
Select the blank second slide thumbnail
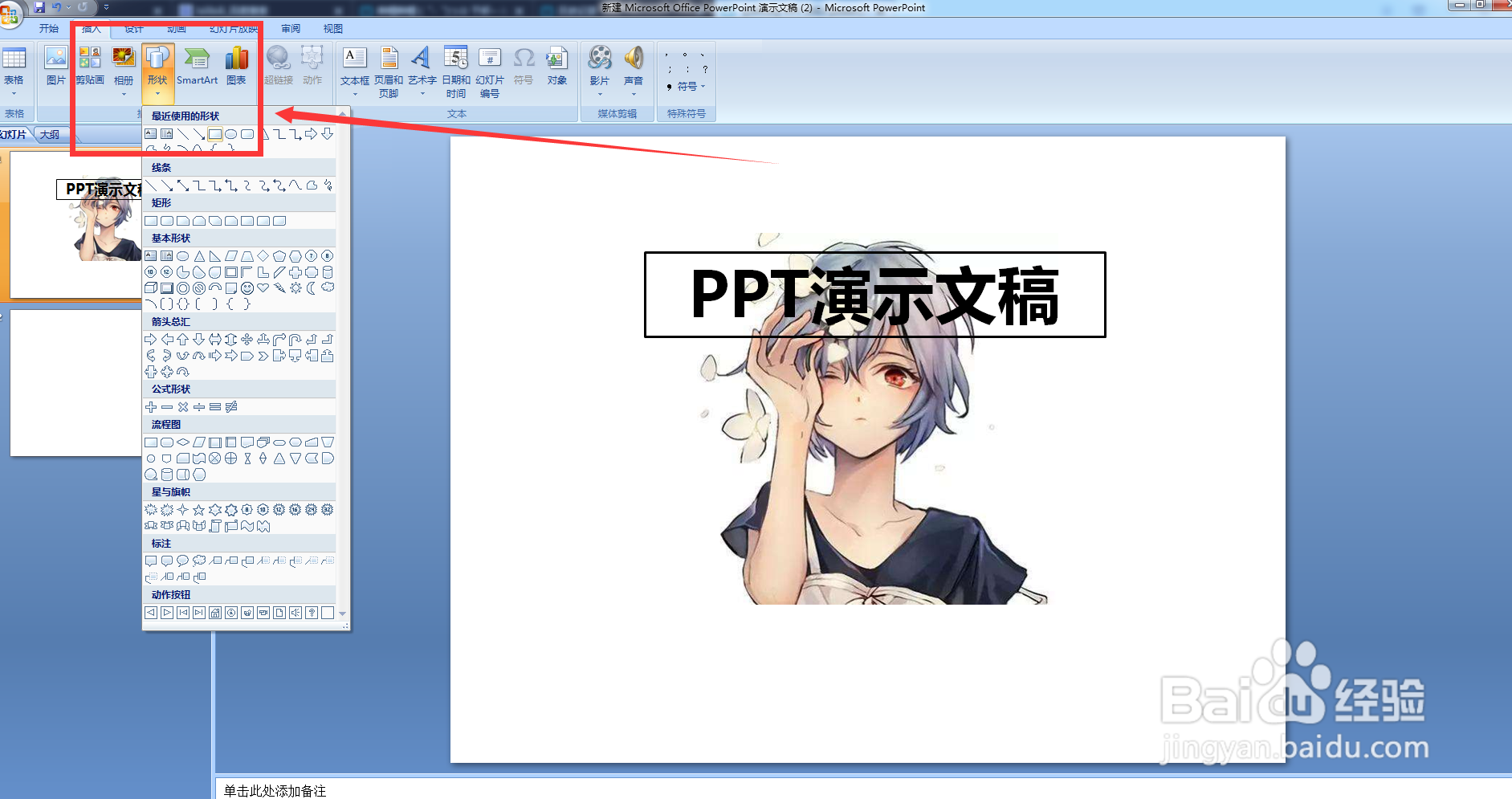76,383
